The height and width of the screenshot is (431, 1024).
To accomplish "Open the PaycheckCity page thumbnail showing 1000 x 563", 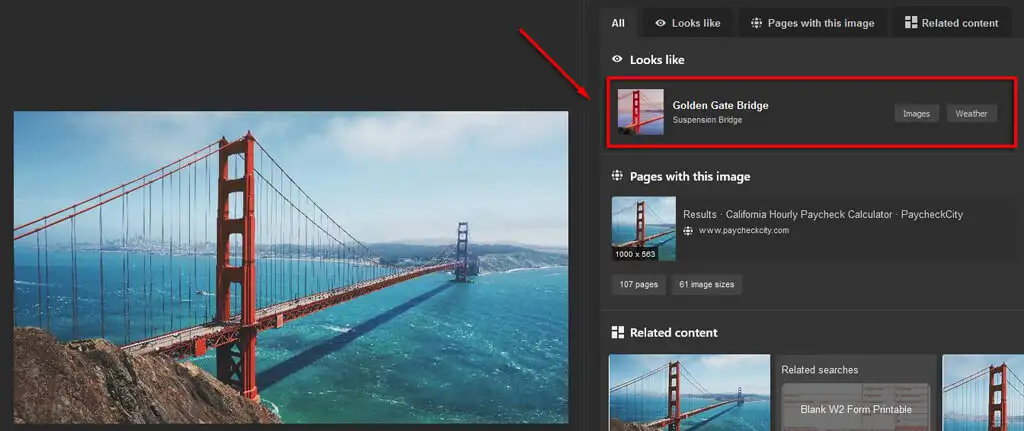I will tap(643, 229).
